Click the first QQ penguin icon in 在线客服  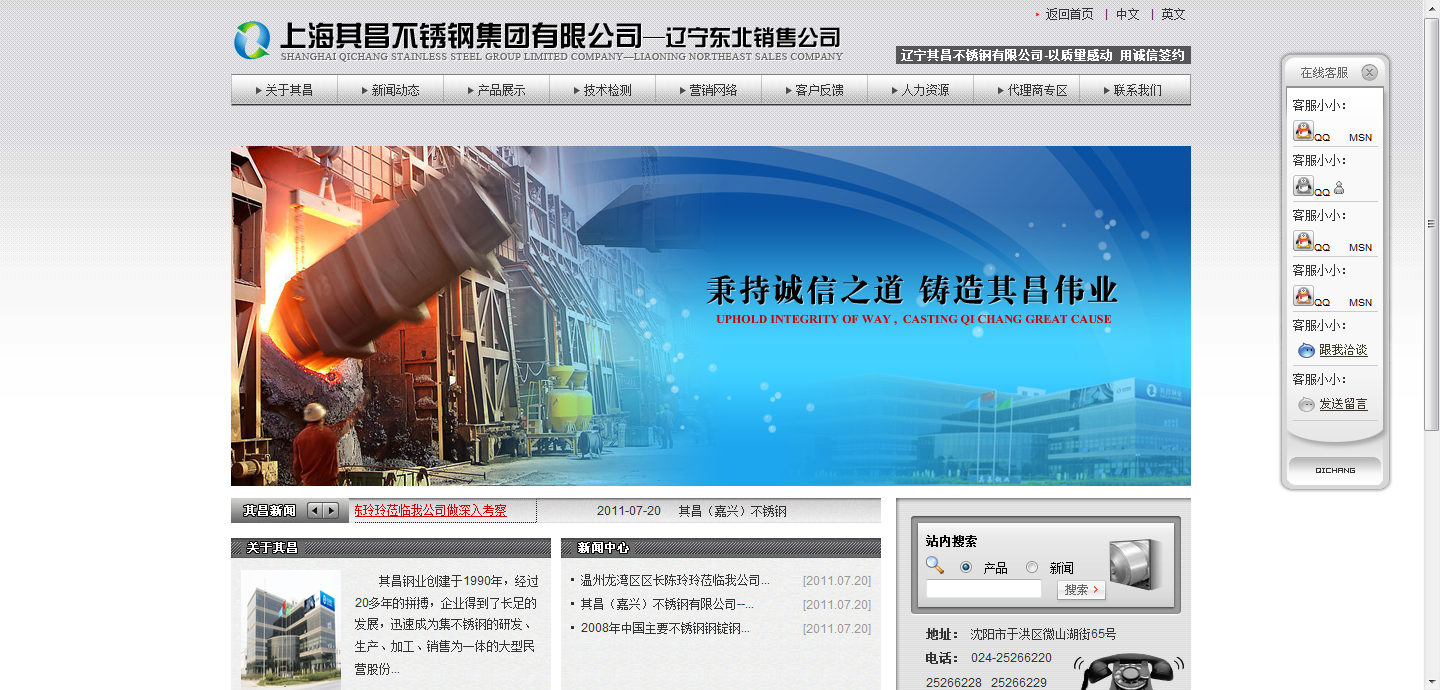tap(1303, 131)
